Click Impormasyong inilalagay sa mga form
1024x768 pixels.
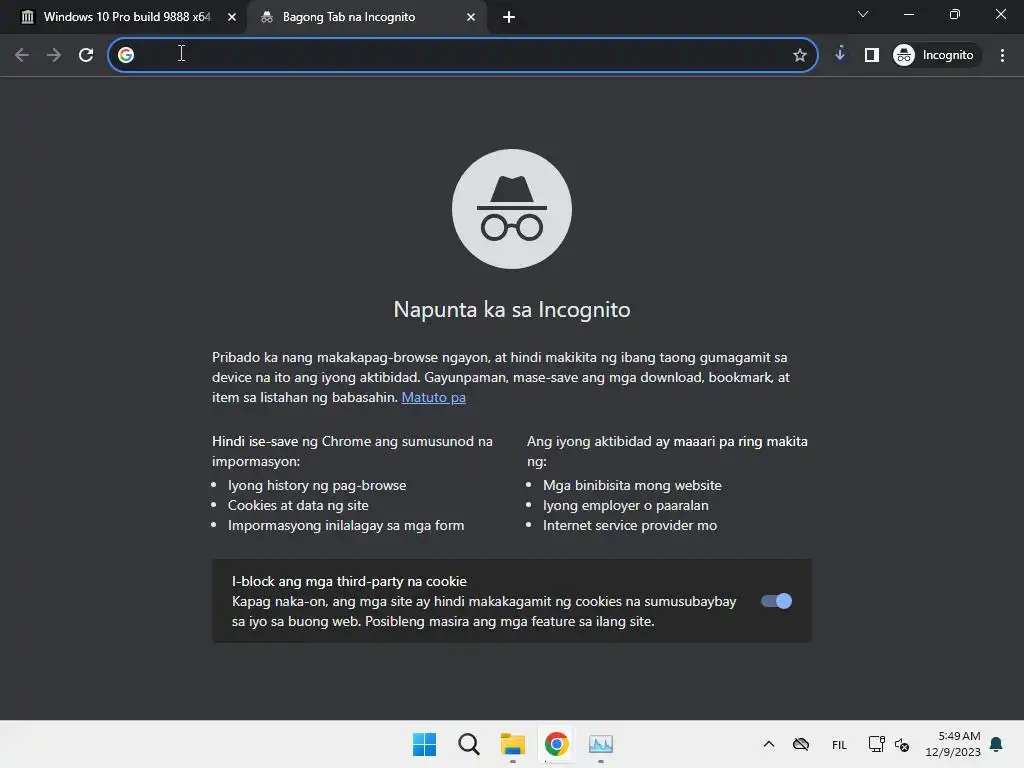pyautogui.click(x=346, y=525)
